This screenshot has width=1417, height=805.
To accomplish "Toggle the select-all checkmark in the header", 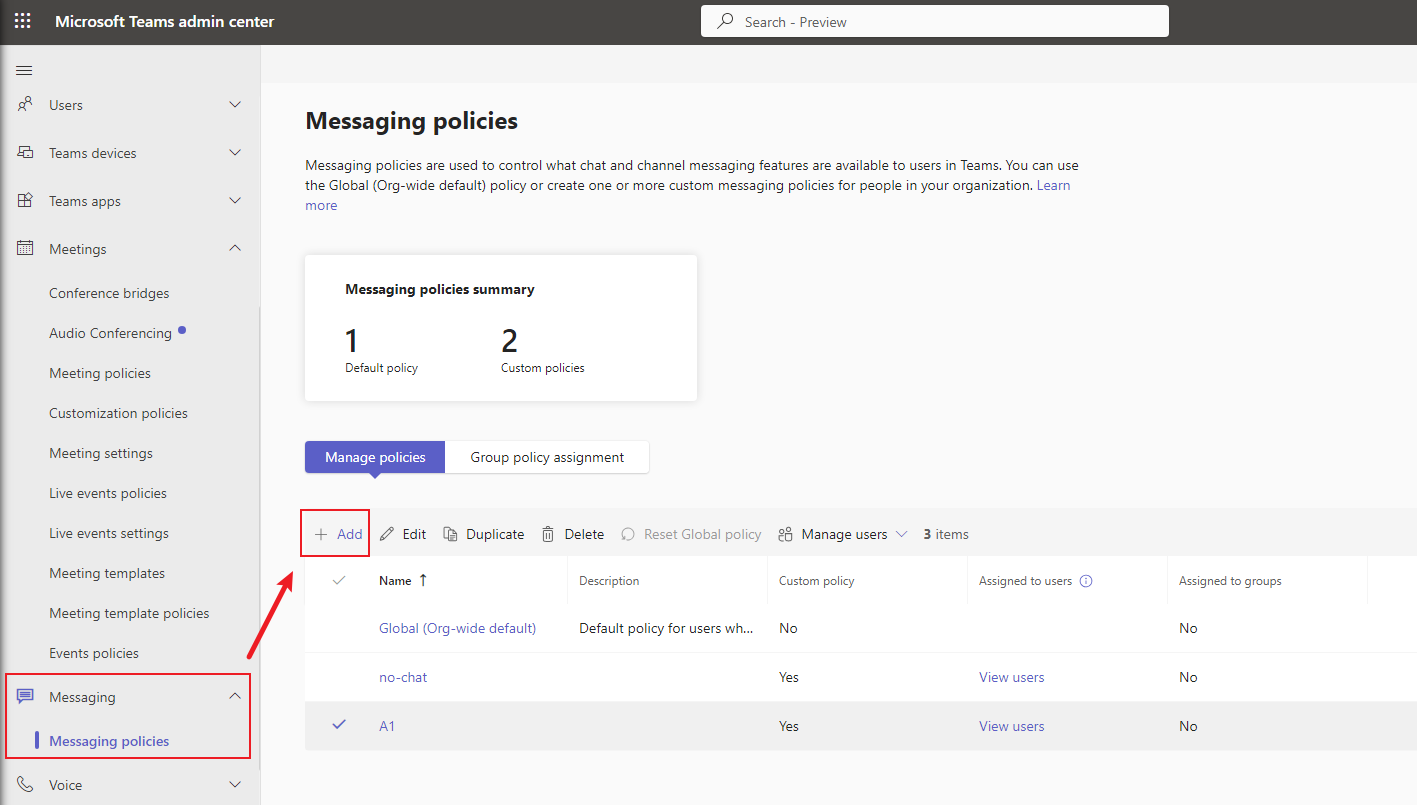I will point(339,580).
